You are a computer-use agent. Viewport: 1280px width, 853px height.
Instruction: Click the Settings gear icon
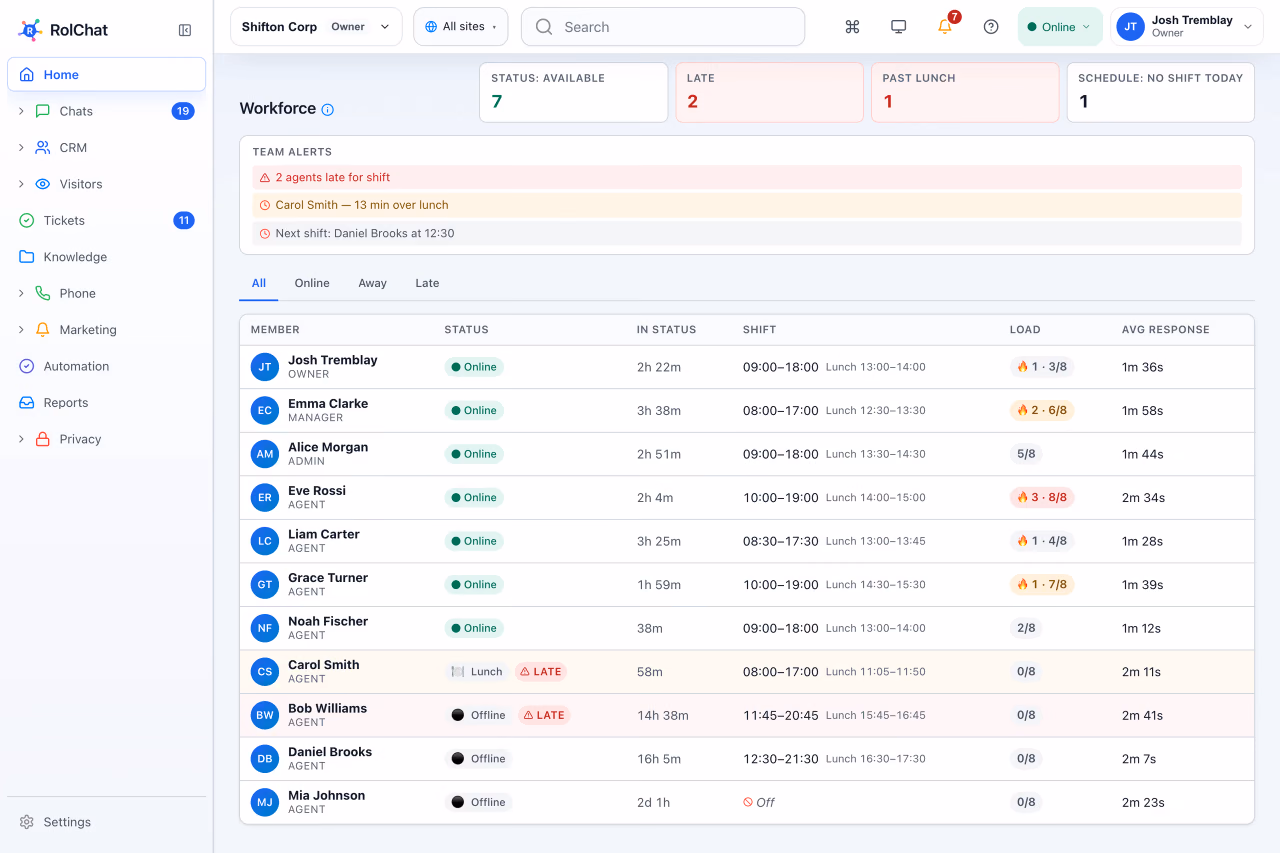click(27, 822)
